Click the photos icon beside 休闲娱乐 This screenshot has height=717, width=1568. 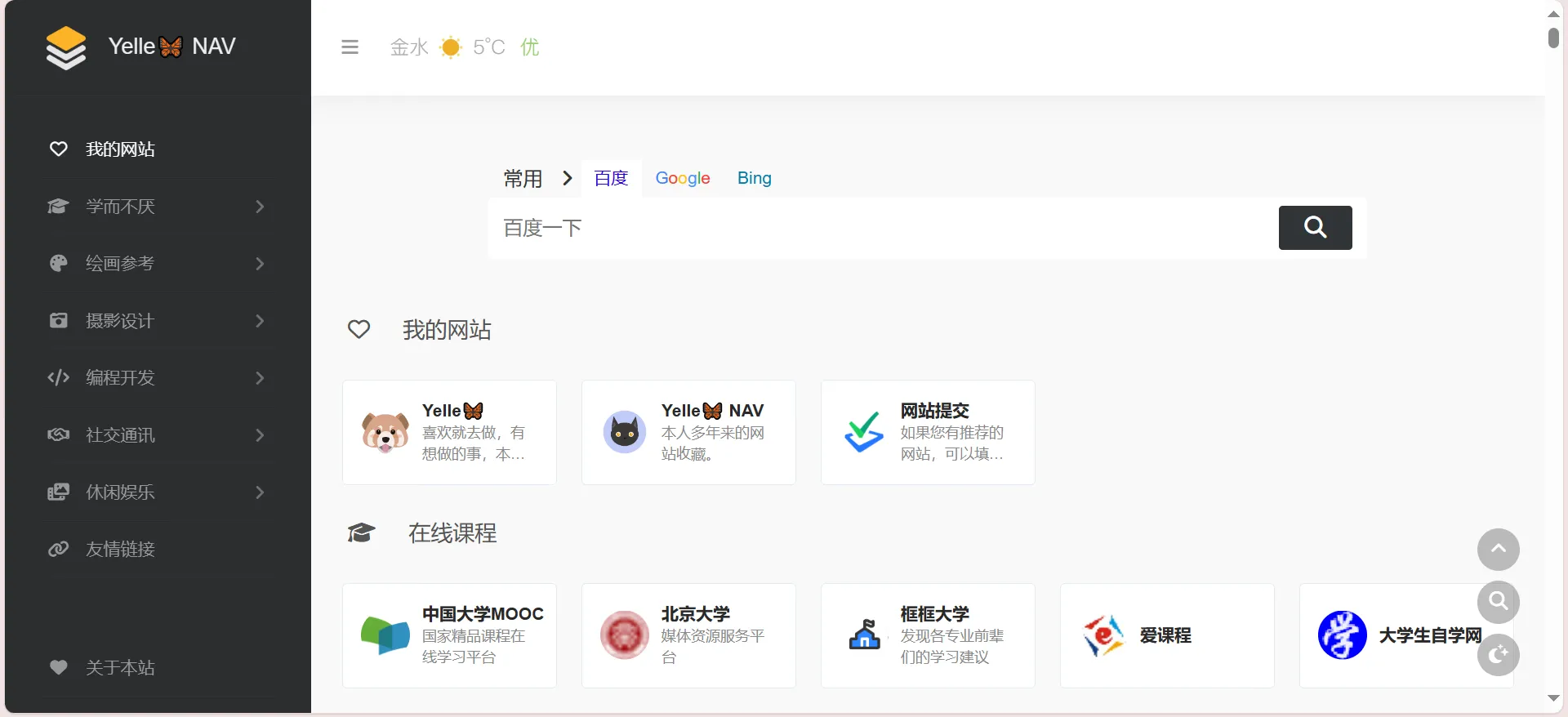tap(58, 492)
